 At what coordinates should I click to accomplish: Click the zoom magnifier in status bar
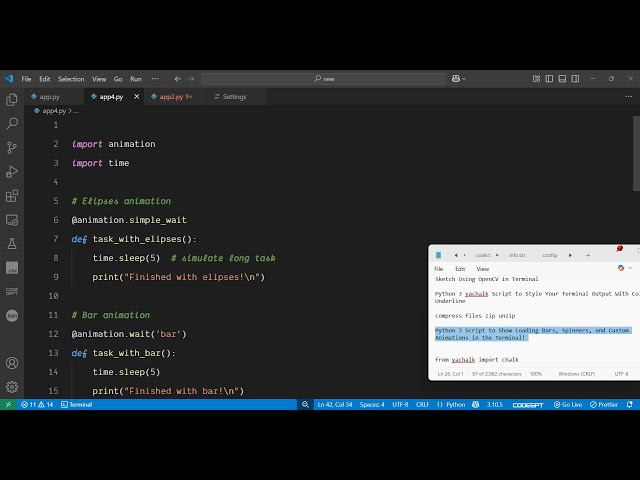[305, 404]
